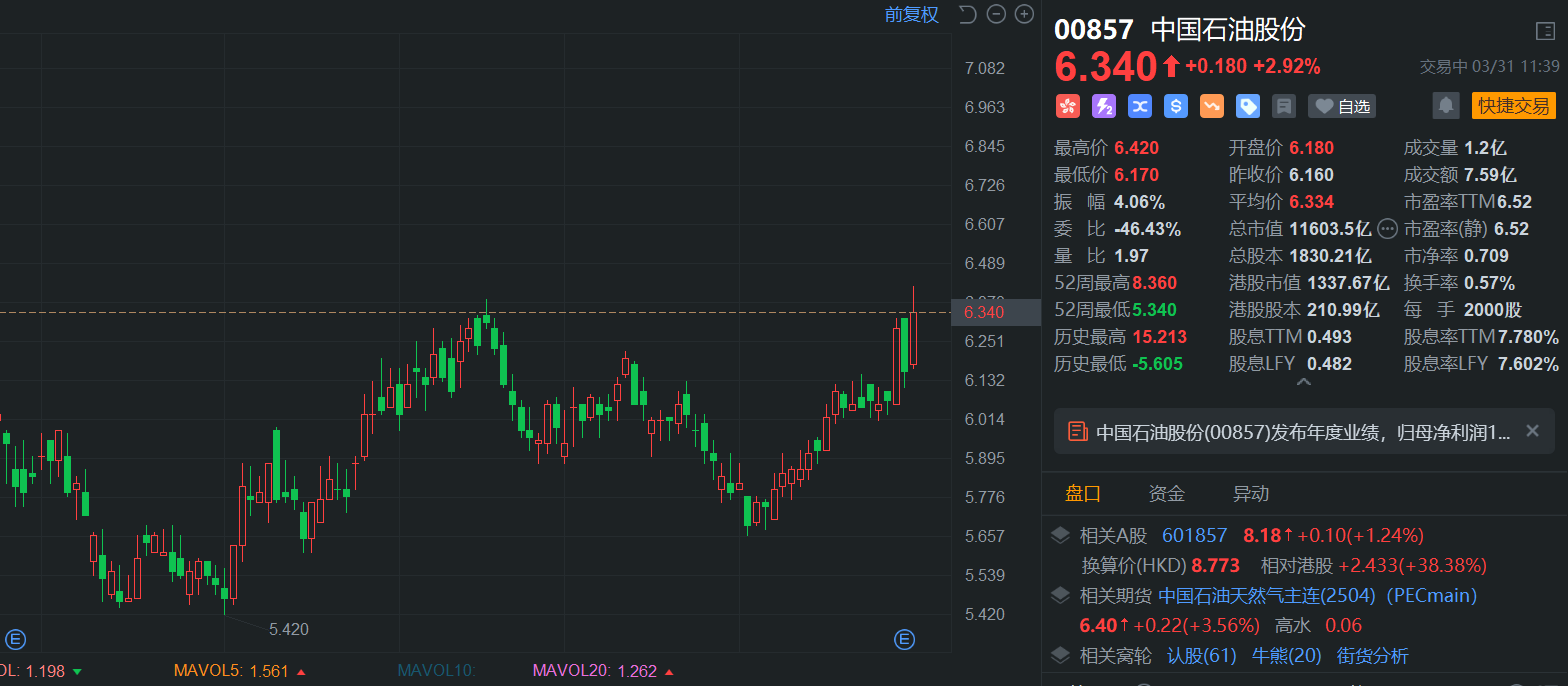Open the price alert bell icon
The image size is (1568, 686).
[1445, 106]
